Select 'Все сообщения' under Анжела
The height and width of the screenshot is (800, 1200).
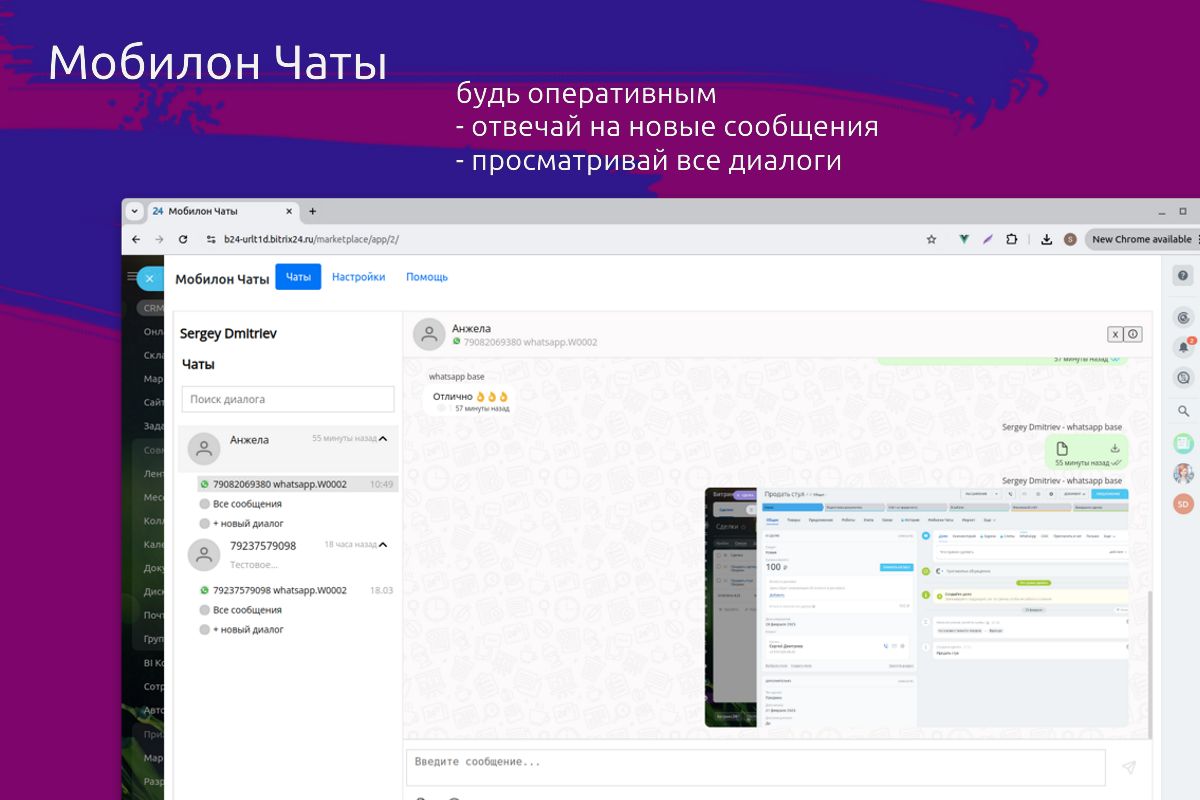(247, 504)
